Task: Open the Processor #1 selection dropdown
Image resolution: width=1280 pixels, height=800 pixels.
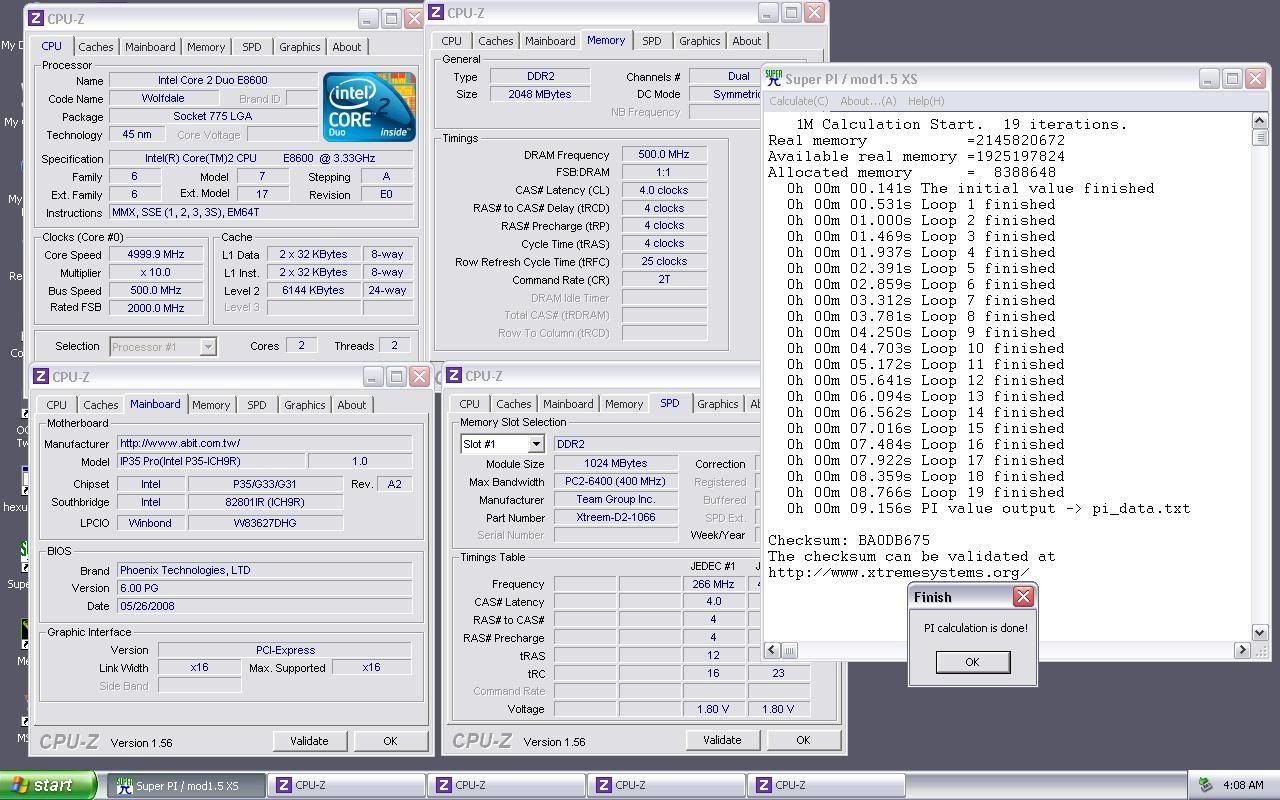Action: [x=208, y=347]
